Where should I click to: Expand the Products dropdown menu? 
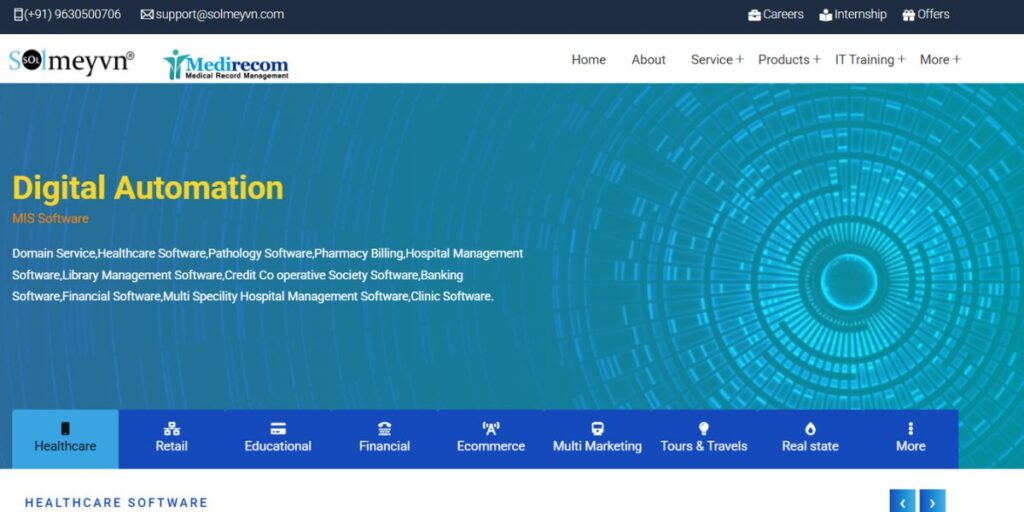(788, 60)
